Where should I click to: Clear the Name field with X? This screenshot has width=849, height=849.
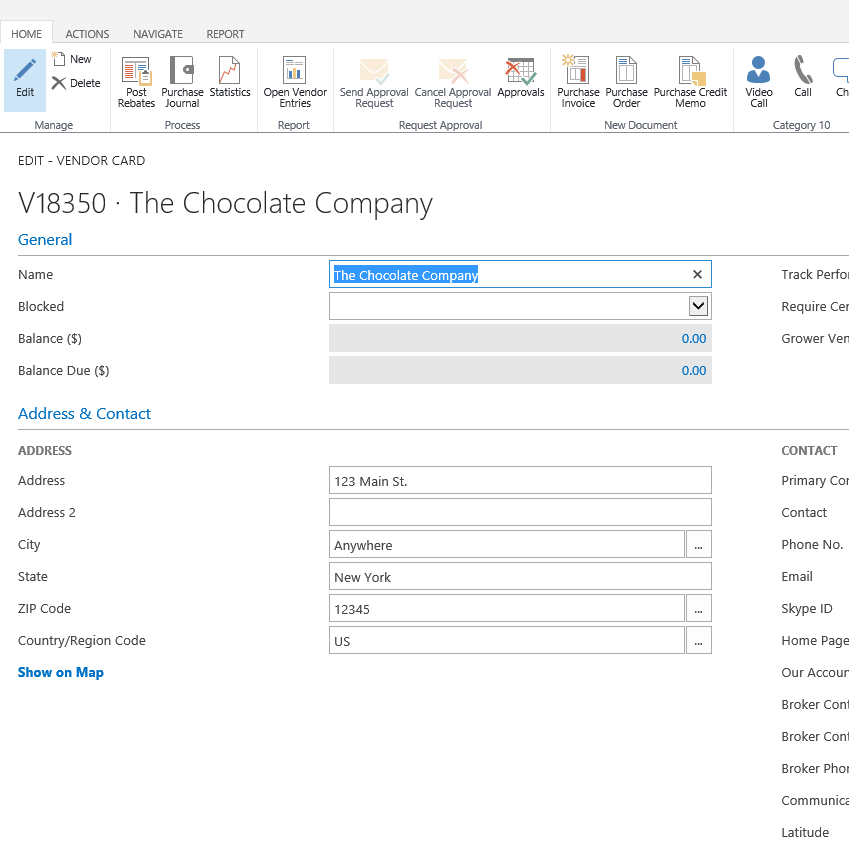tap(697, 275)
